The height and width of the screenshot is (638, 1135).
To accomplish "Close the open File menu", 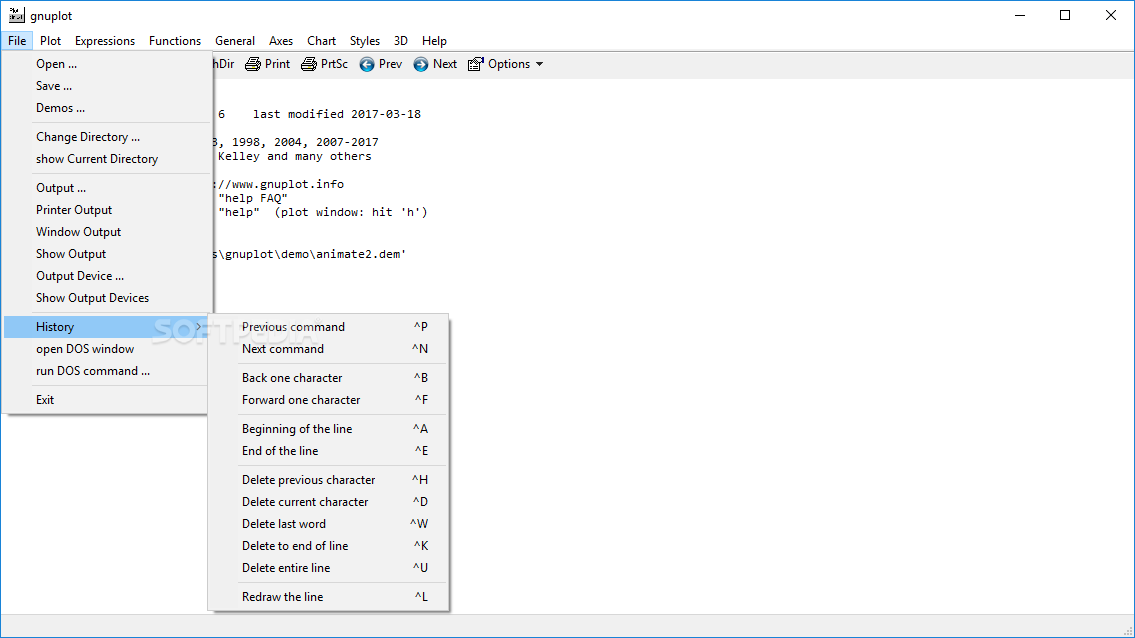I will (x=17, y=41).
